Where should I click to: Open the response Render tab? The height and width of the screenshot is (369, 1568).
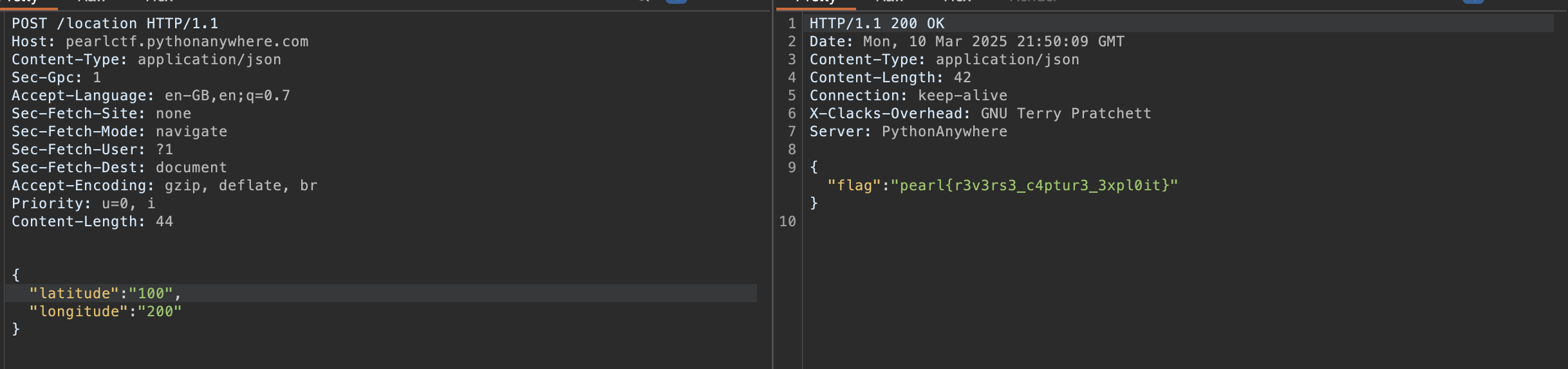[x=1033, y=2]
